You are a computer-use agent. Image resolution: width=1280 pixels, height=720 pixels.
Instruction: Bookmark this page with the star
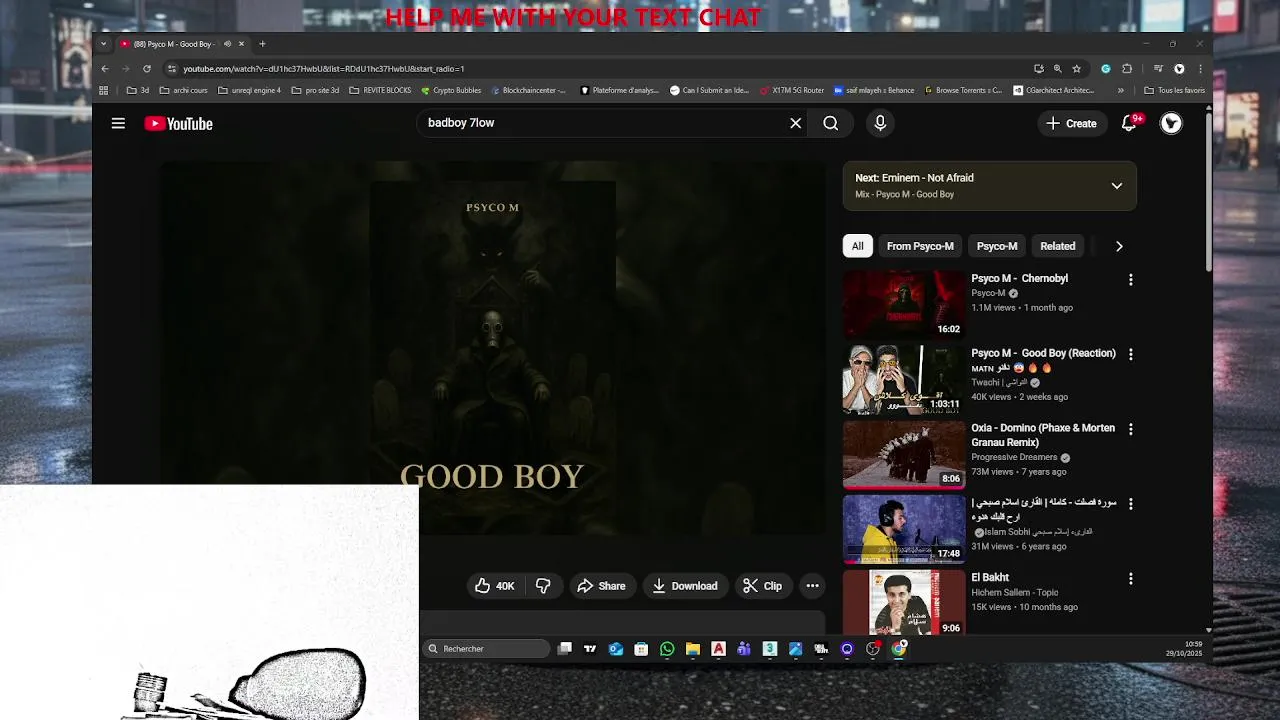click(x=1076, y=69)
